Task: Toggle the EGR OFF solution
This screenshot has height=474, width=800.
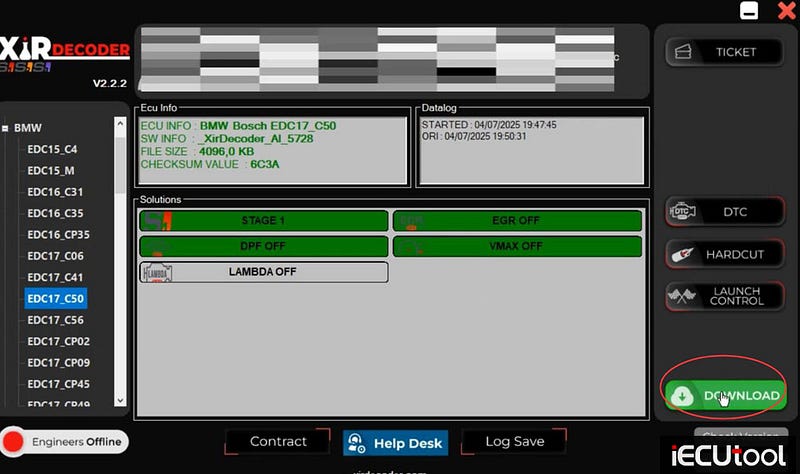Action: pyautogui.click(x=517, y=220)
